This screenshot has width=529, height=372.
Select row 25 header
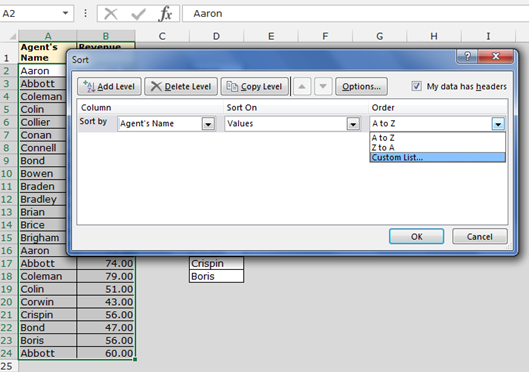(x=9, y=366)
